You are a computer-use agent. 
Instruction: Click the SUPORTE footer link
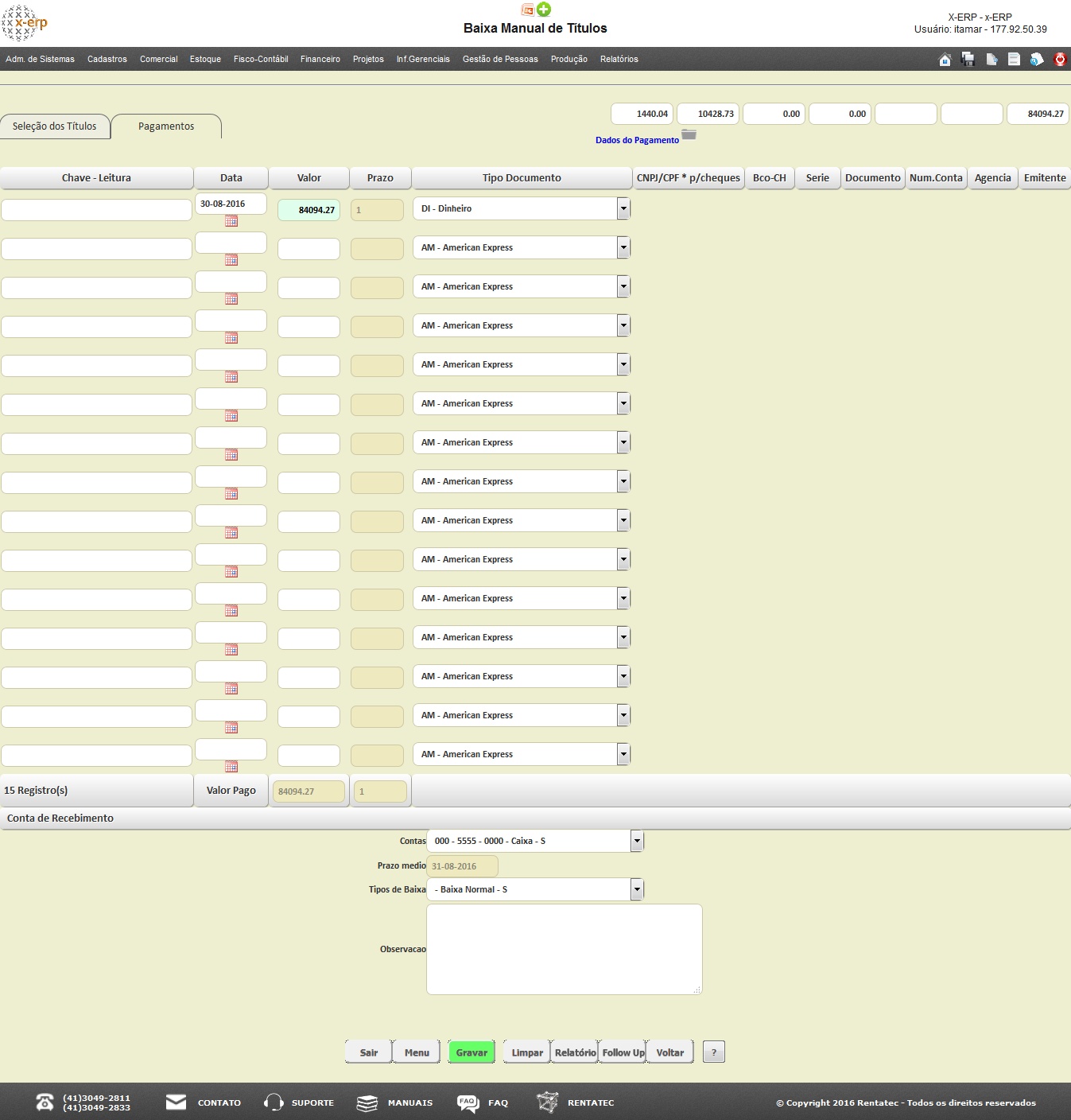[312, 1102]
